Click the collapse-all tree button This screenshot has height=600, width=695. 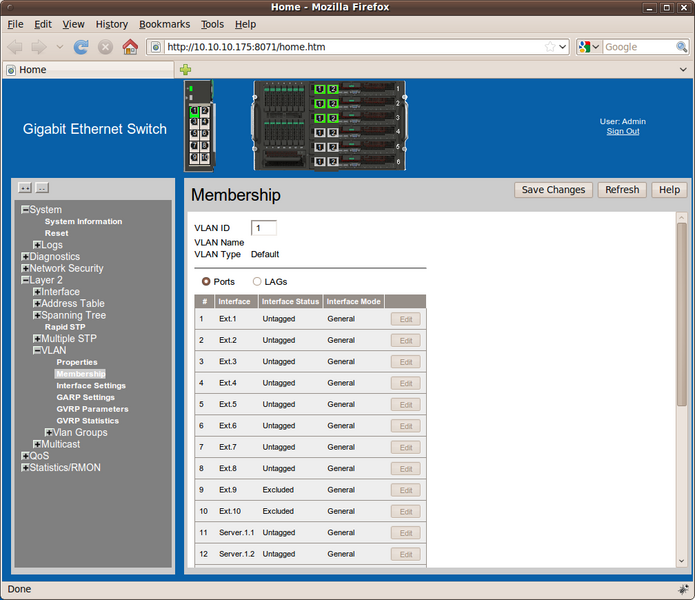[x=42, y=188]
